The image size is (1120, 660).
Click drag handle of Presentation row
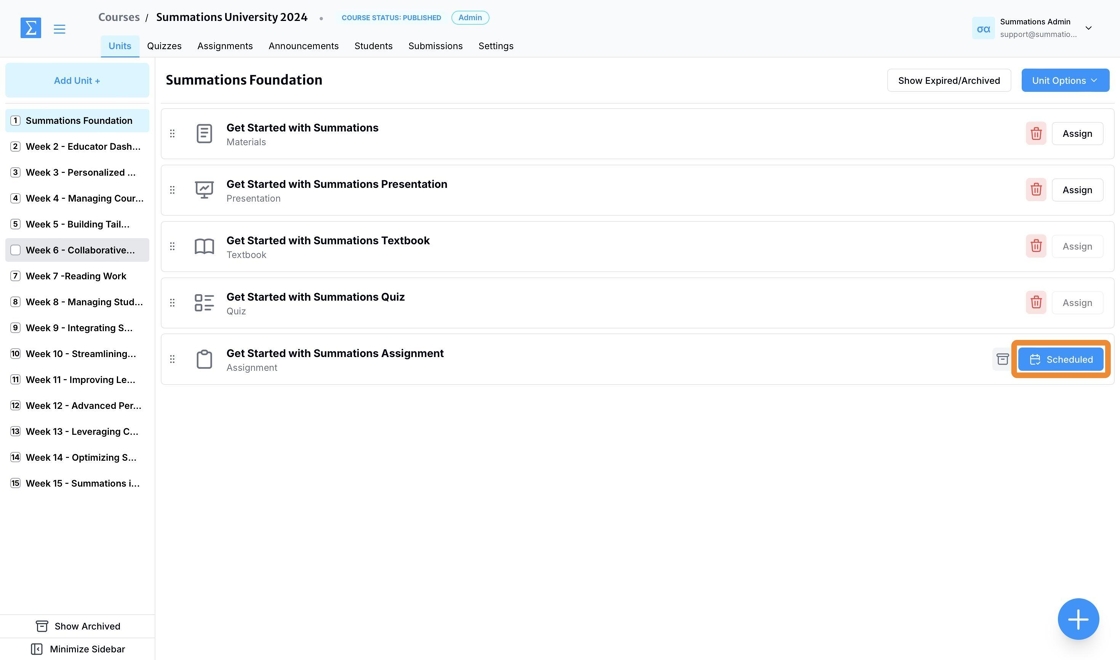[172, 190]
